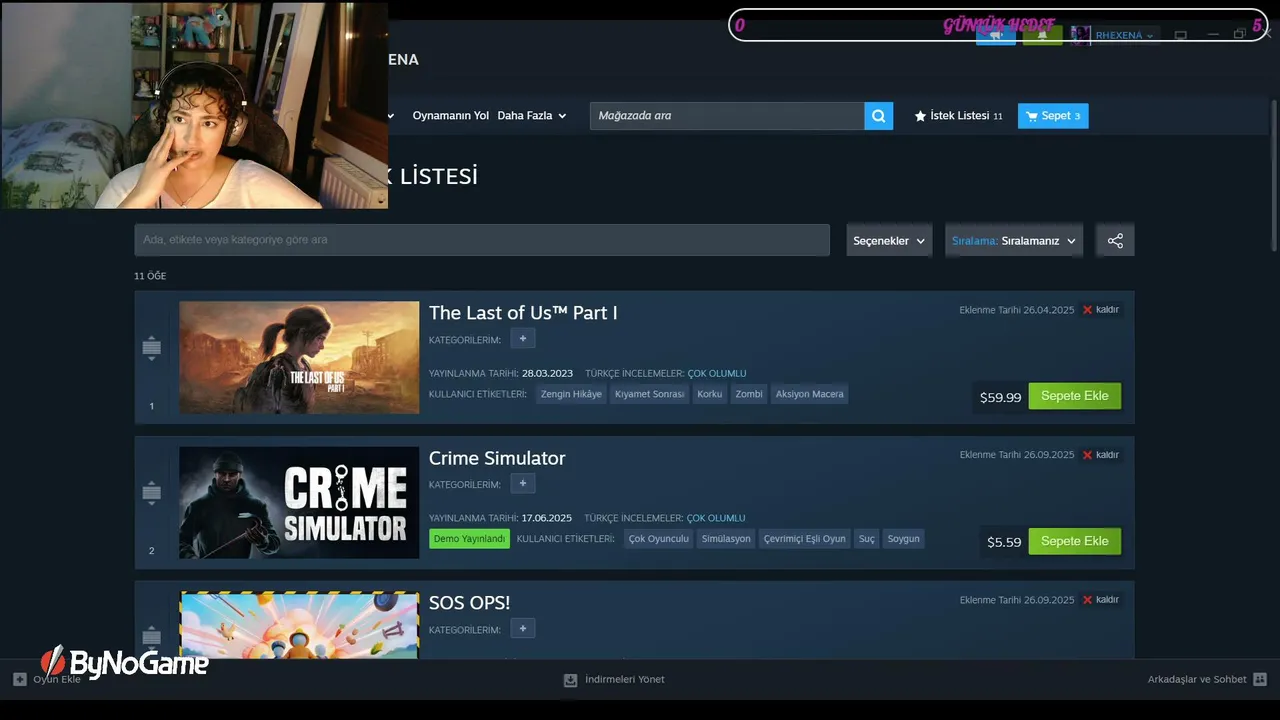This screenshot has height=720, width=1280.
Task: Click the friends chat icon
Action: click(x=1259, y=680)
